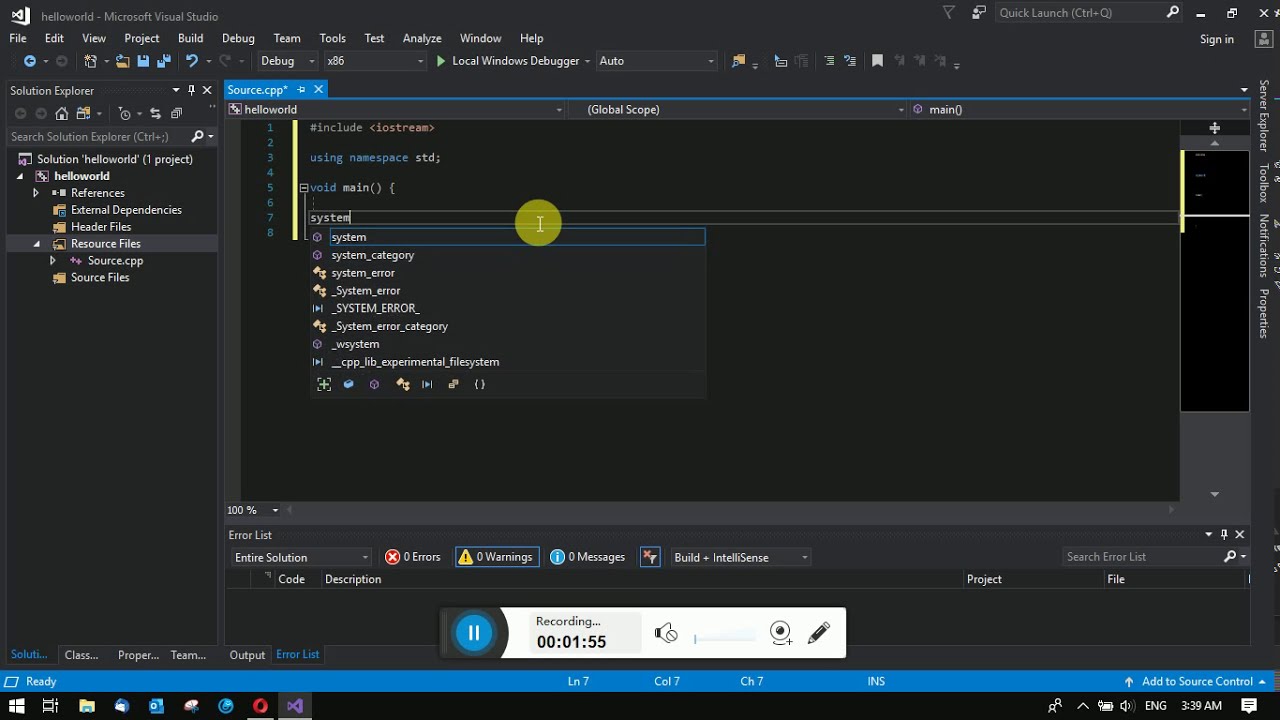Click the notifications filter flag icon
Viewport: 1280px width, 720px height.
tap(949, 13)
